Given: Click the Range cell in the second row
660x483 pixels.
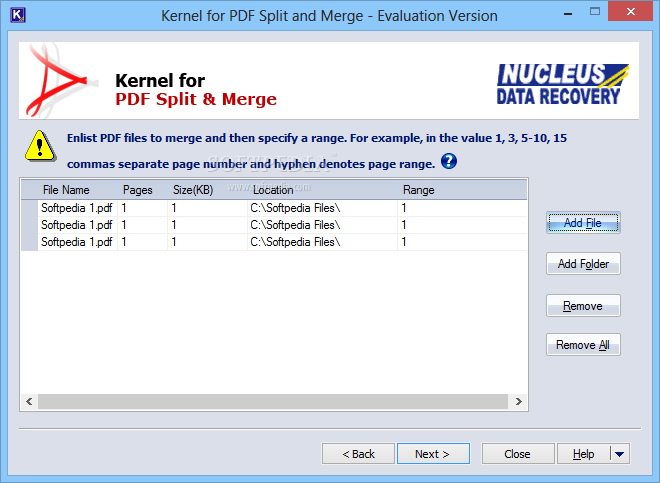Looking at the screenshot, I should [x=462, y=225].
